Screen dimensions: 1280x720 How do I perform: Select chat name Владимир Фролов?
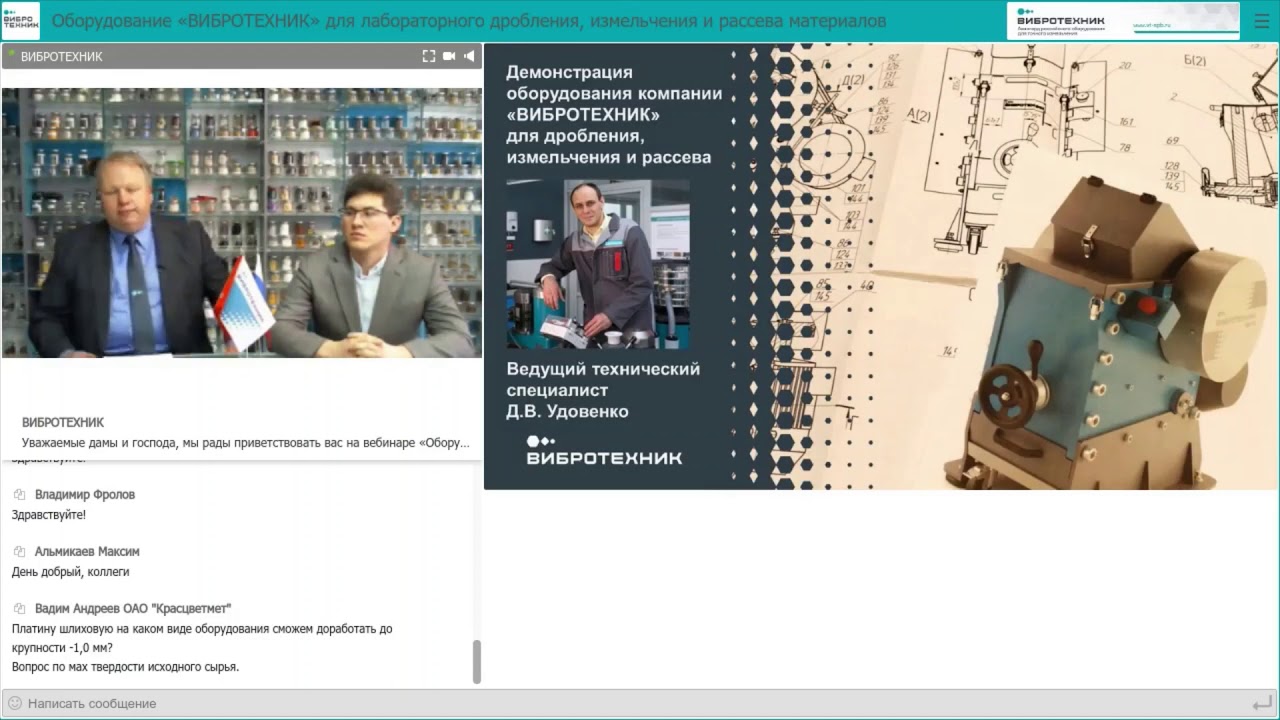tap(85, 494)
